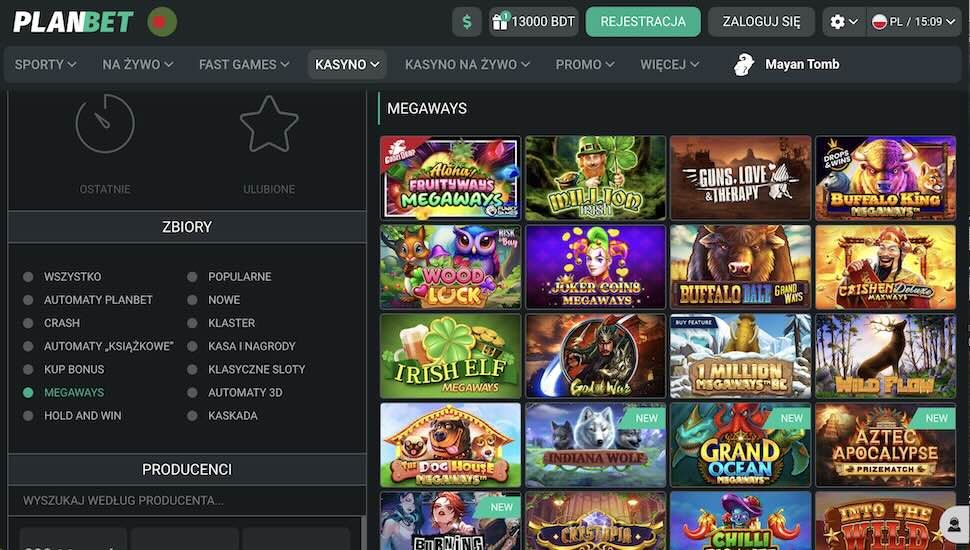Open Buffalo Dale Grand Ways game
Screen dimensions: 970x550
pos(740,267)
